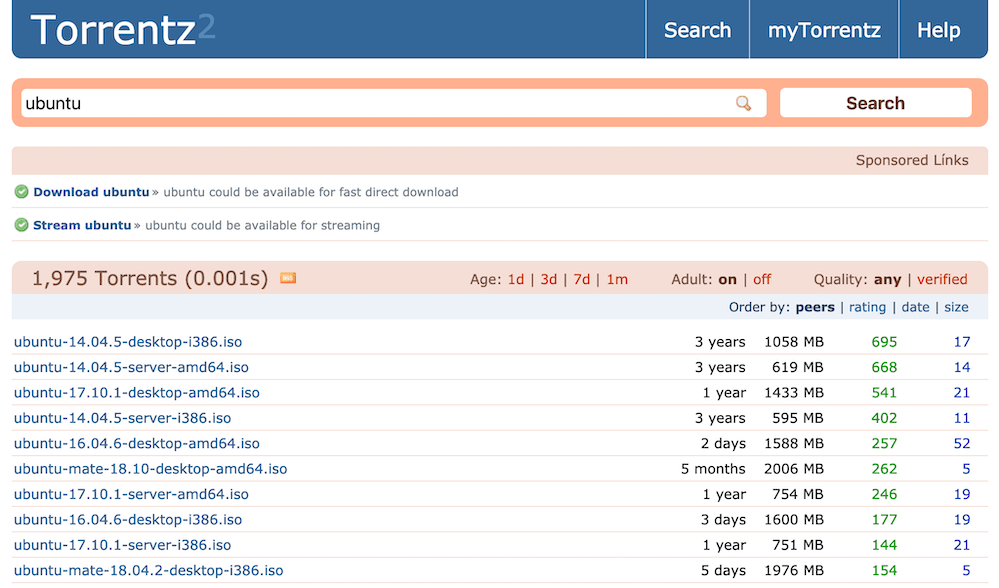999x588 pixels.
Task: Select Search in the top navigation
Action: click(697, 30)
